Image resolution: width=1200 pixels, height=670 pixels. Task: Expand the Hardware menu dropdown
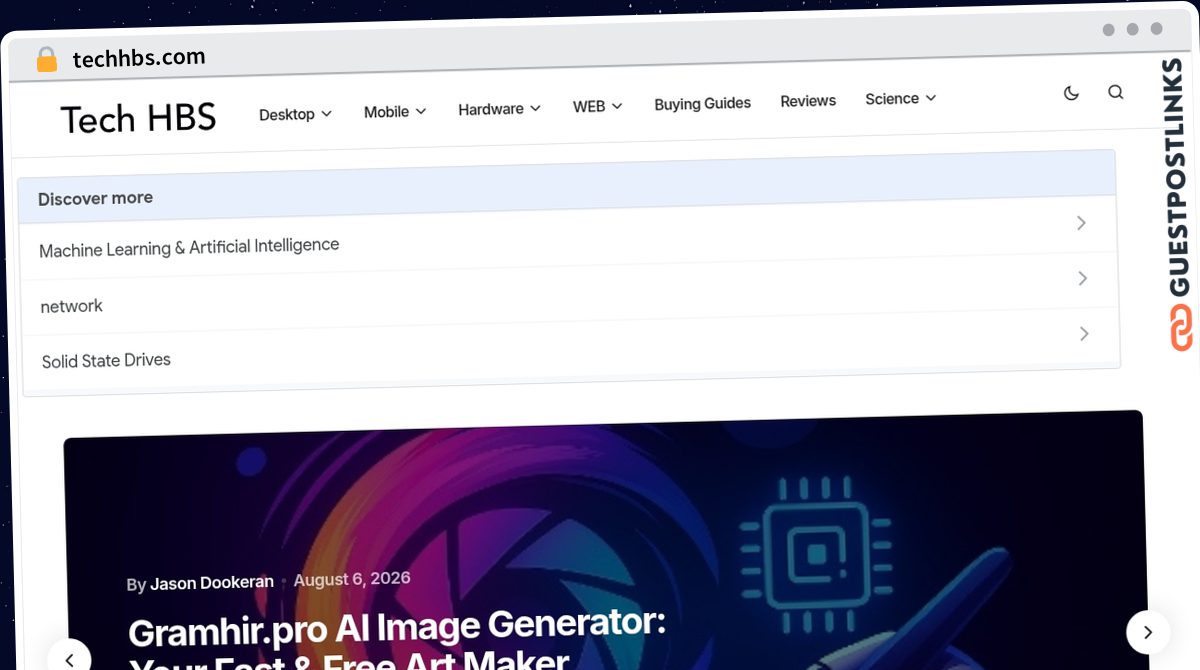pos(499,108)
